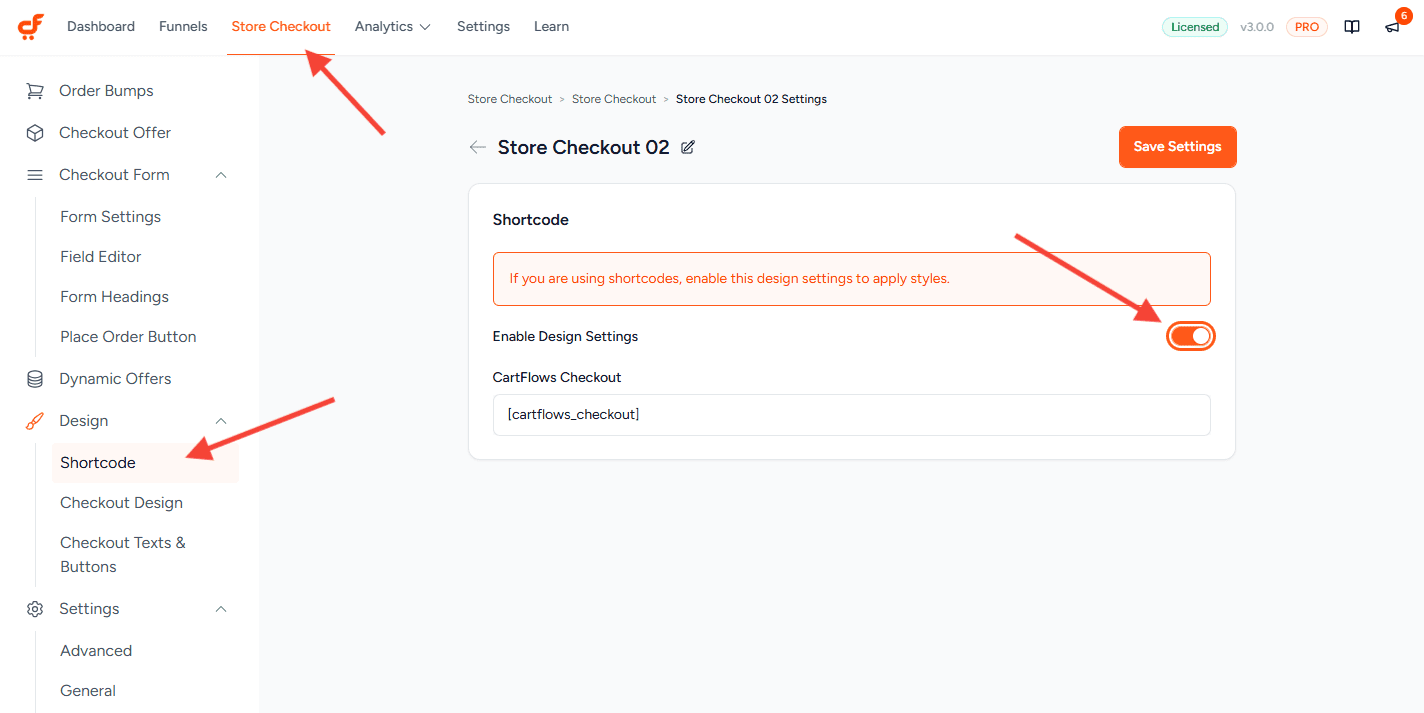Go back using the left arrow icon
The image size is (1424, 713).
[478, 147]
